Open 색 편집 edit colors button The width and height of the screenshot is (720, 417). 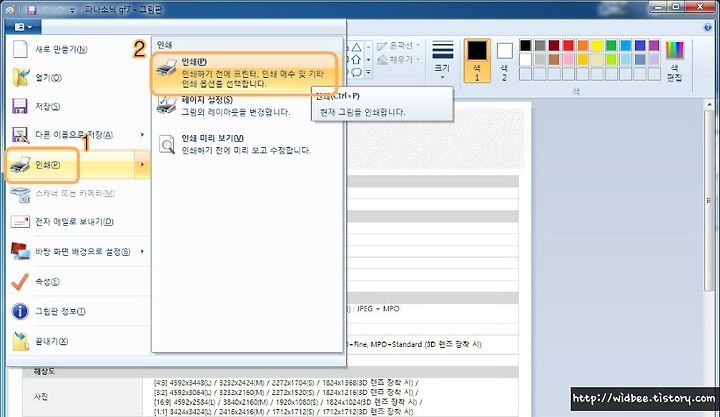click(x=675, y=61)
